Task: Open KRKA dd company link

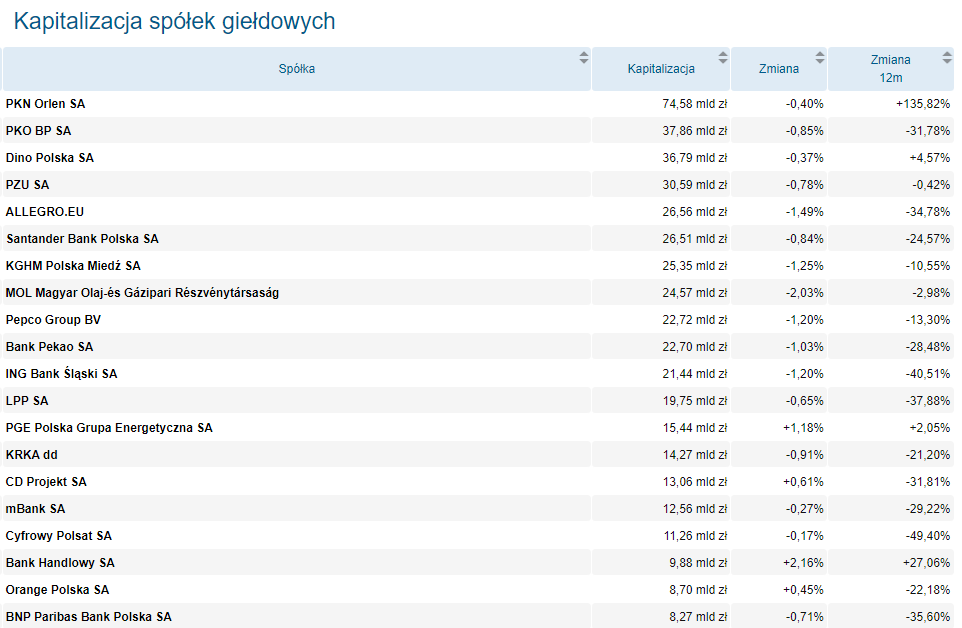Action: (x=31, y=454)
